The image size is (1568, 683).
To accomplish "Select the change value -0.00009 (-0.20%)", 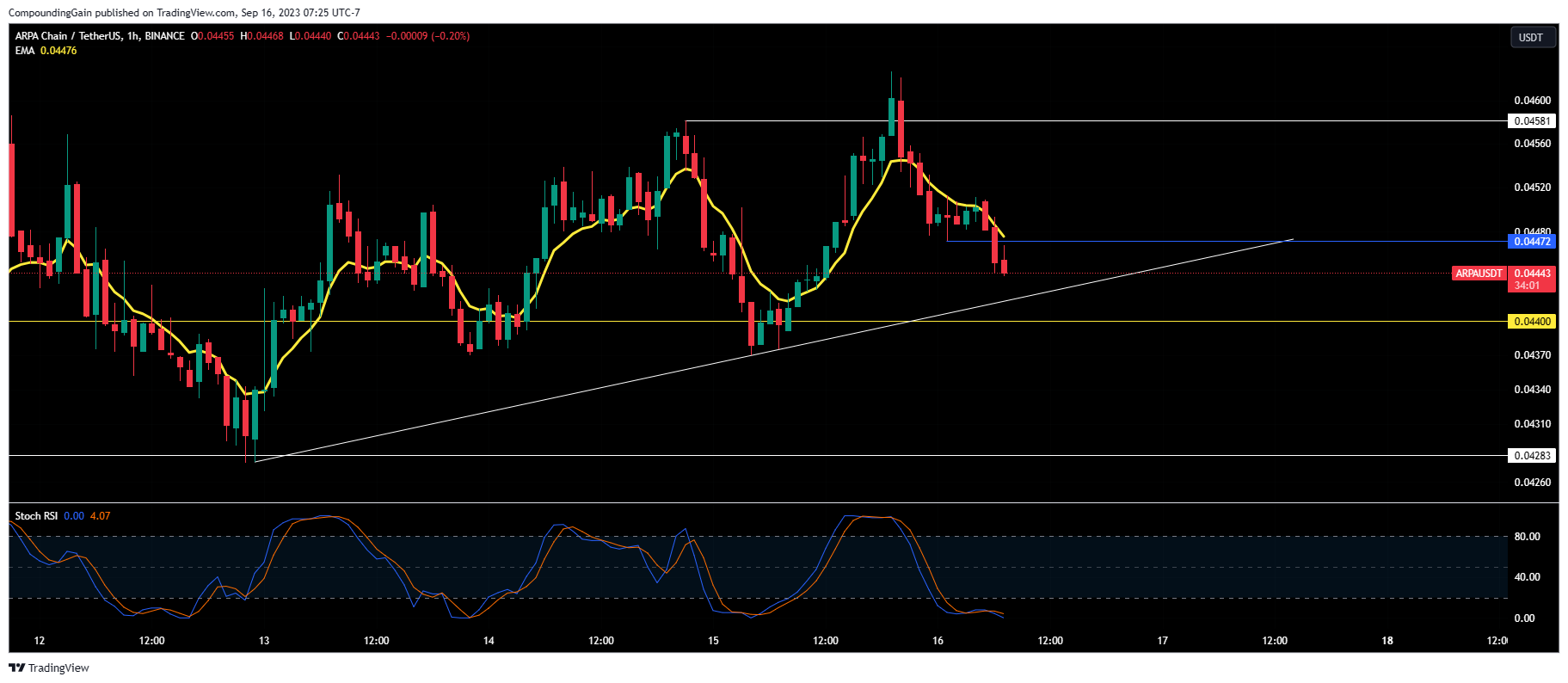I will coord(428,36).
